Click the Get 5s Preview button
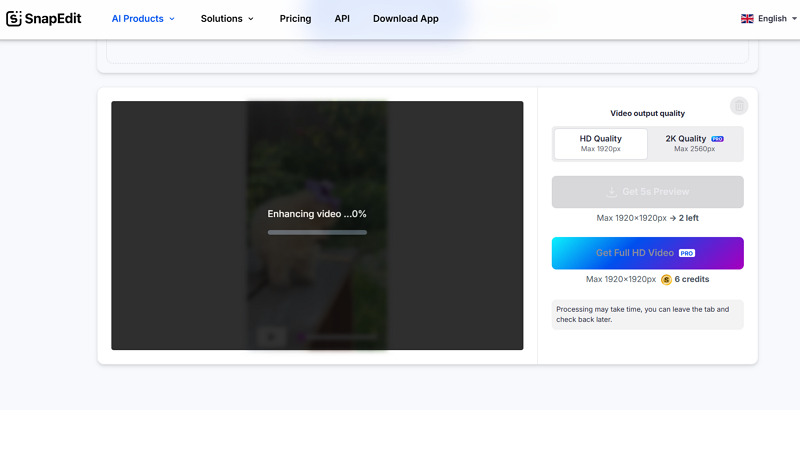Screen dimensions: 800x449 point(647,192)
